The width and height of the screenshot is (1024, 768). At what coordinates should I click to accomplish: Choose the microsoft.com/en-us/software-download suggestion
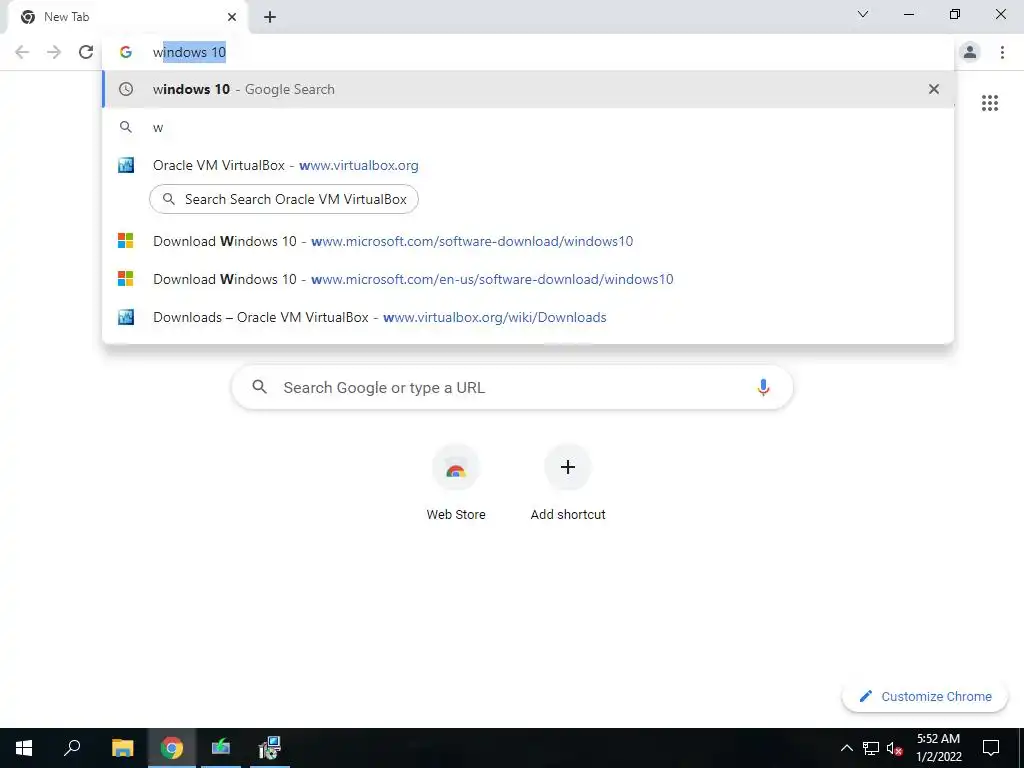click(x=528, y=279)
